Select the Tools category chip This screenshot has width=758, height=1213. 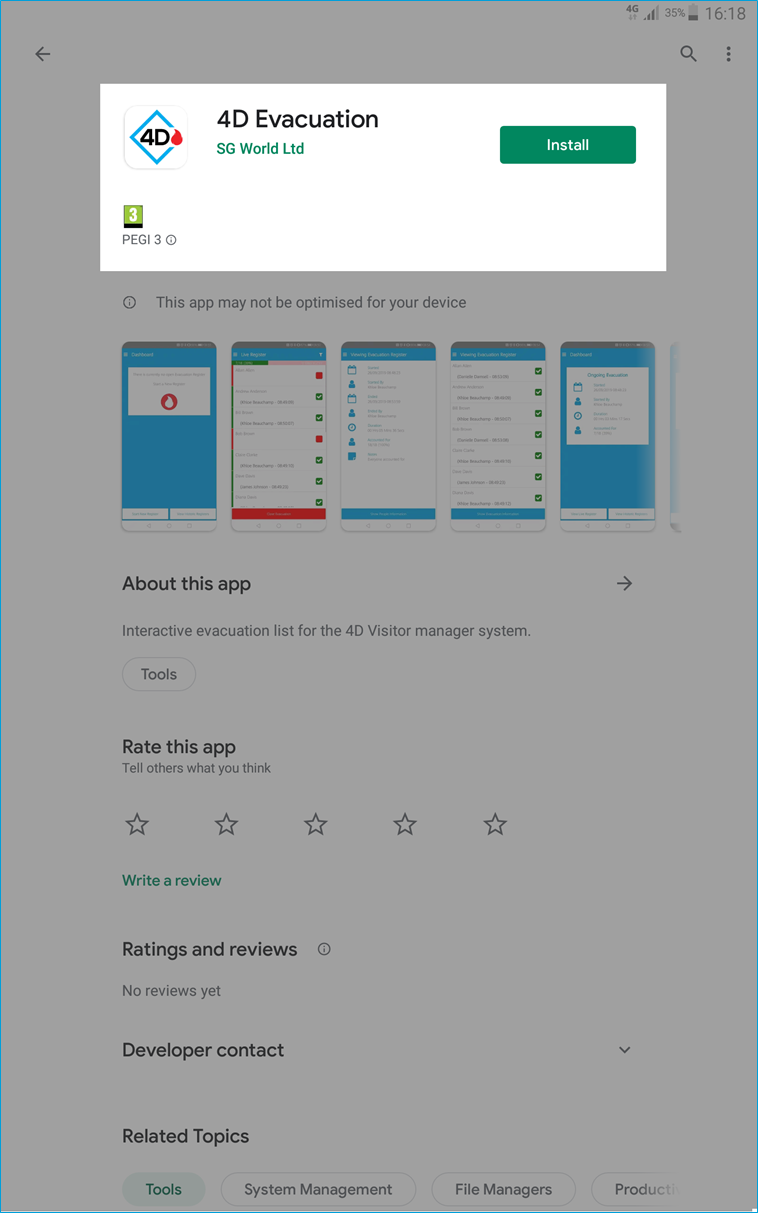pos(159,674)
